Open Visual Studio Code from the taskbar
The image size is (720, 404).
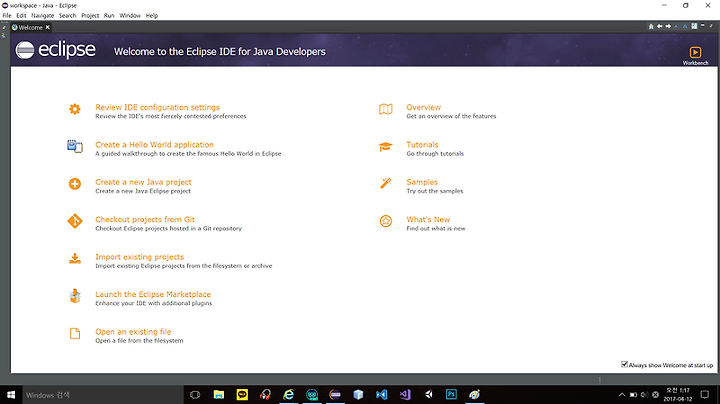382,394
